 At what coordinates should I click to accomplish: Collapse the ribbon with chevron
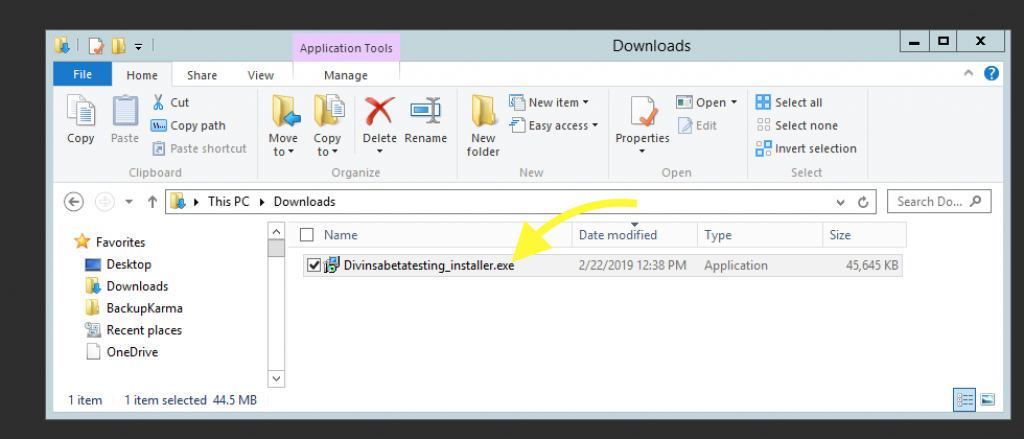point(970,74)
